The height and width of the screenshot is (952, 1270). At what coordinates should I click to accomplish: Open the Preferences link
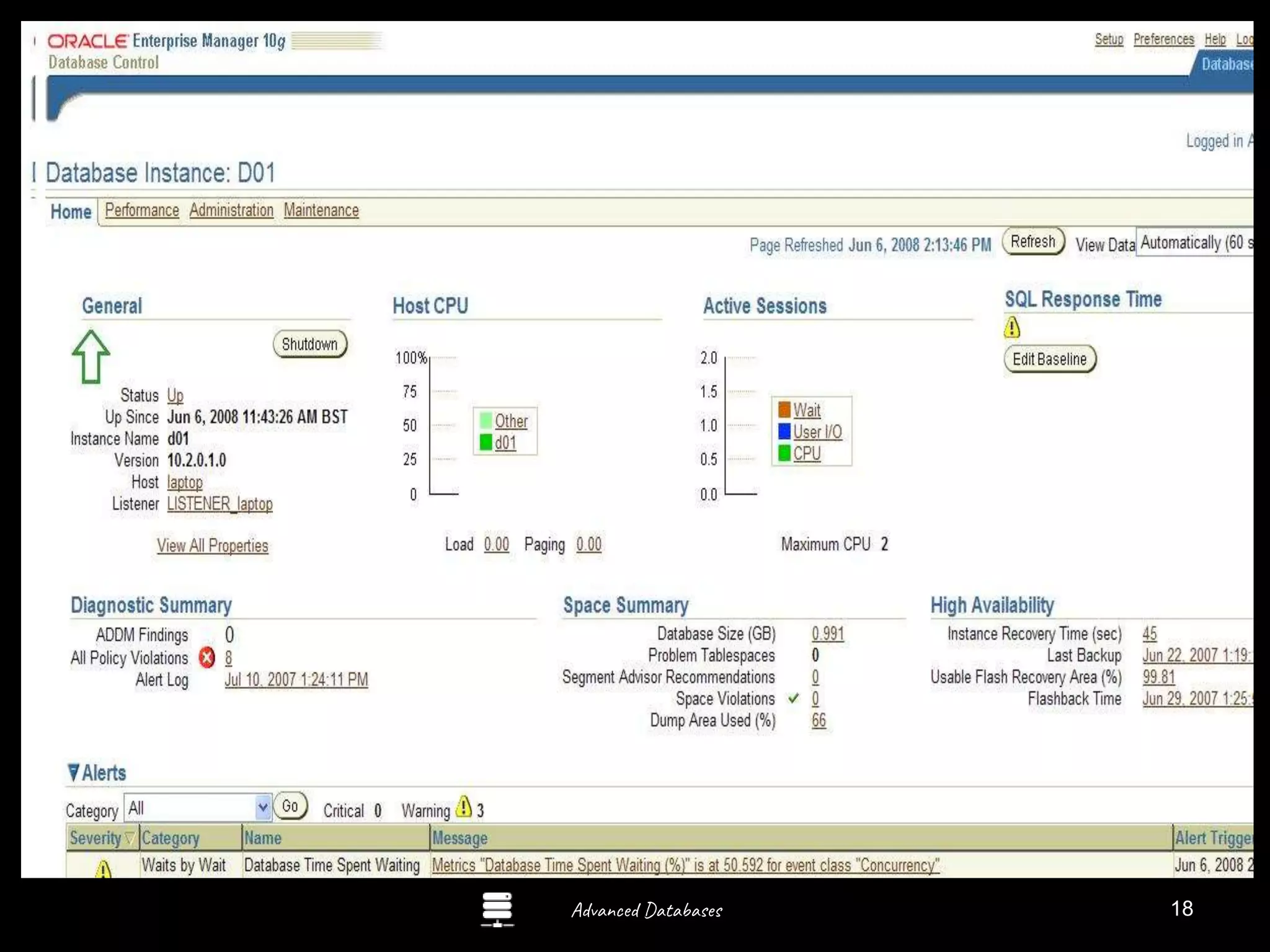coord(1163,39)
